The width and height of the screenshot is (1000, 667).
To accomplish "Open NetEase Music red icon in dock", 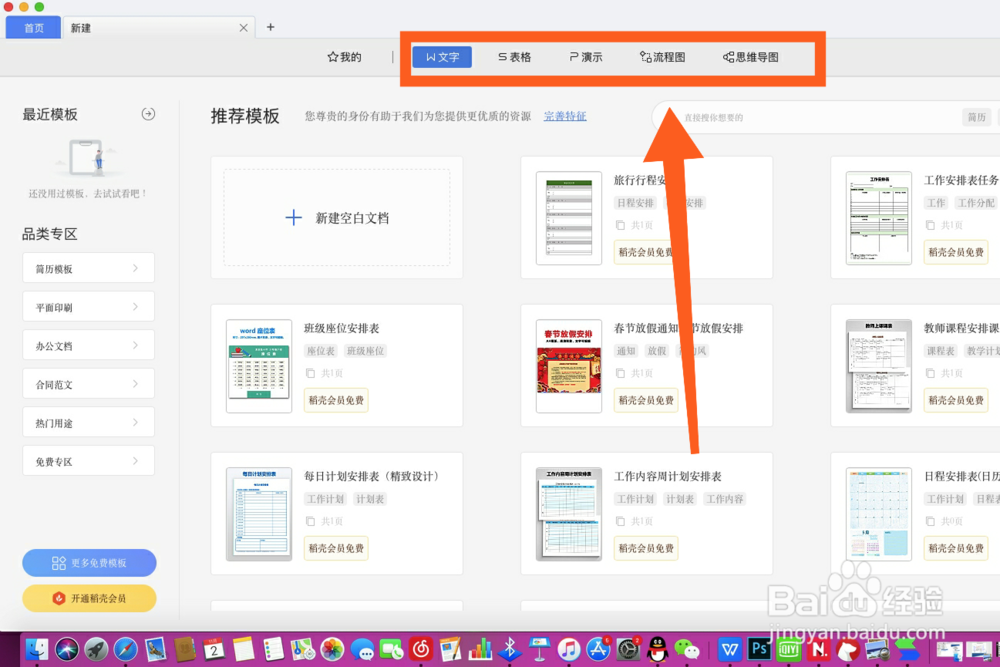I will click(420, 650).
